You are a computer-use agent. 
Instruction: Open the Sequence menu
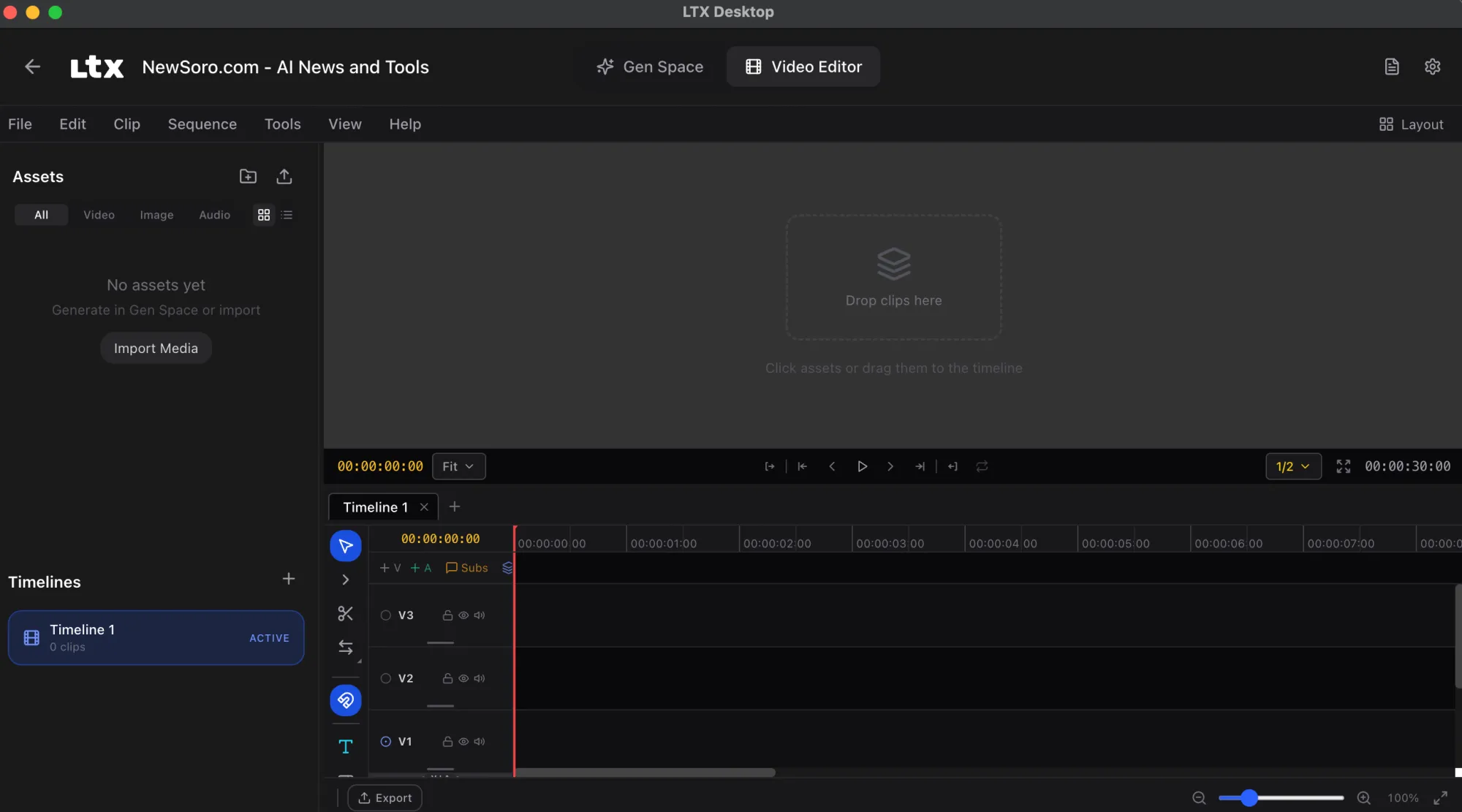(202, 124)
